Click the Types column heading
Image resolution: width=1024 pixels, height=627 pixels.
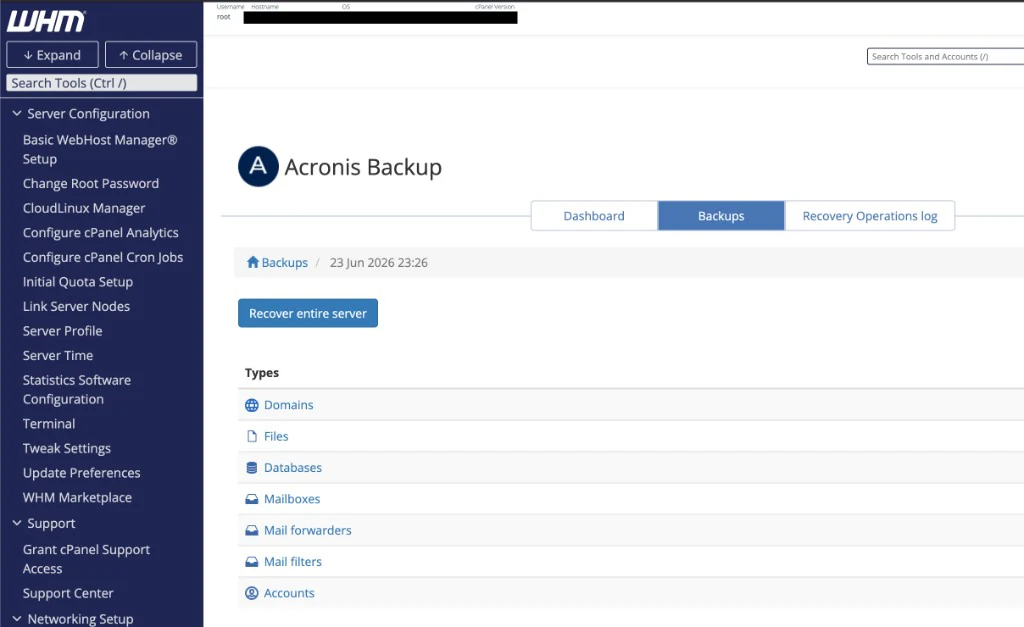[262, 373]
